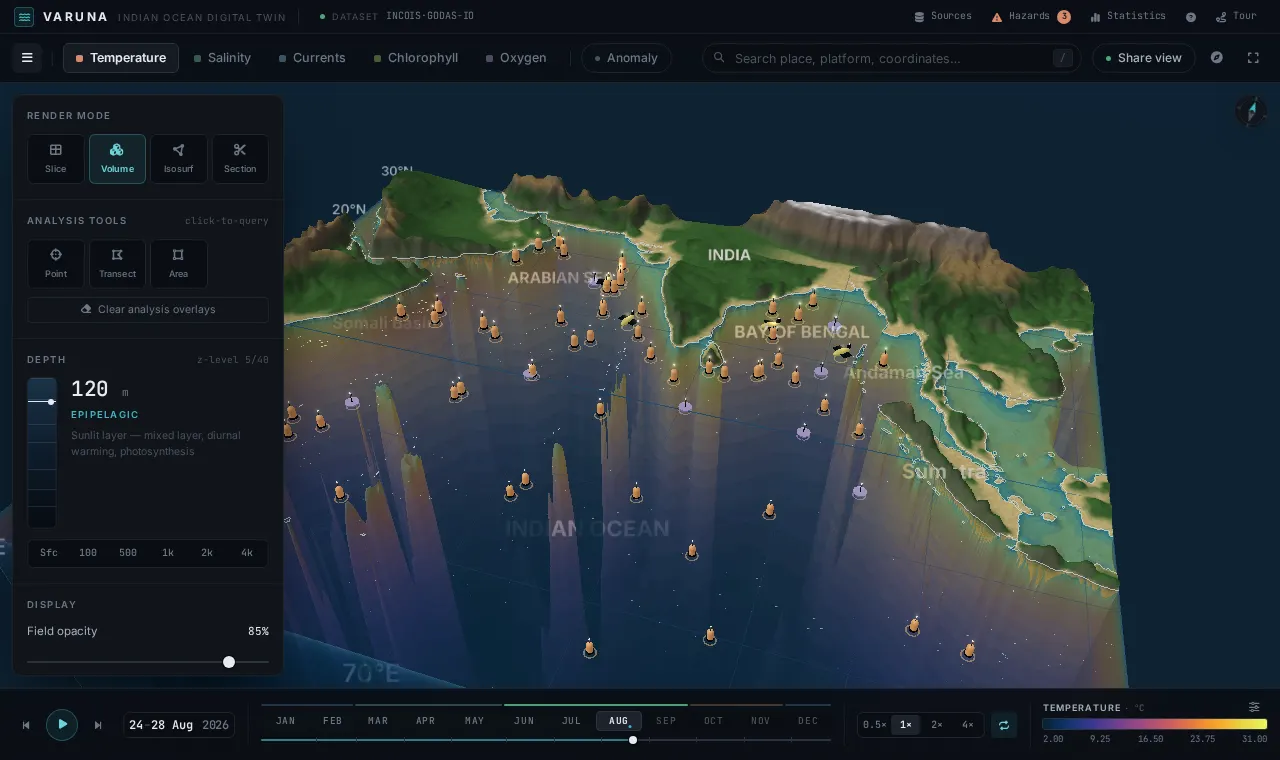Set playback speed to 1×
The image size is (1280, 760).
tap(906, 725)
